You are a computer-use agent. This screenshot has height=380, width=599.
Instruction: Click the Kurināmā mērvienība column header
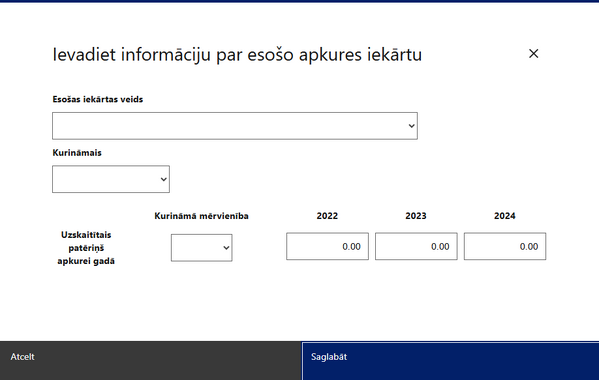(x=201, y=216)
